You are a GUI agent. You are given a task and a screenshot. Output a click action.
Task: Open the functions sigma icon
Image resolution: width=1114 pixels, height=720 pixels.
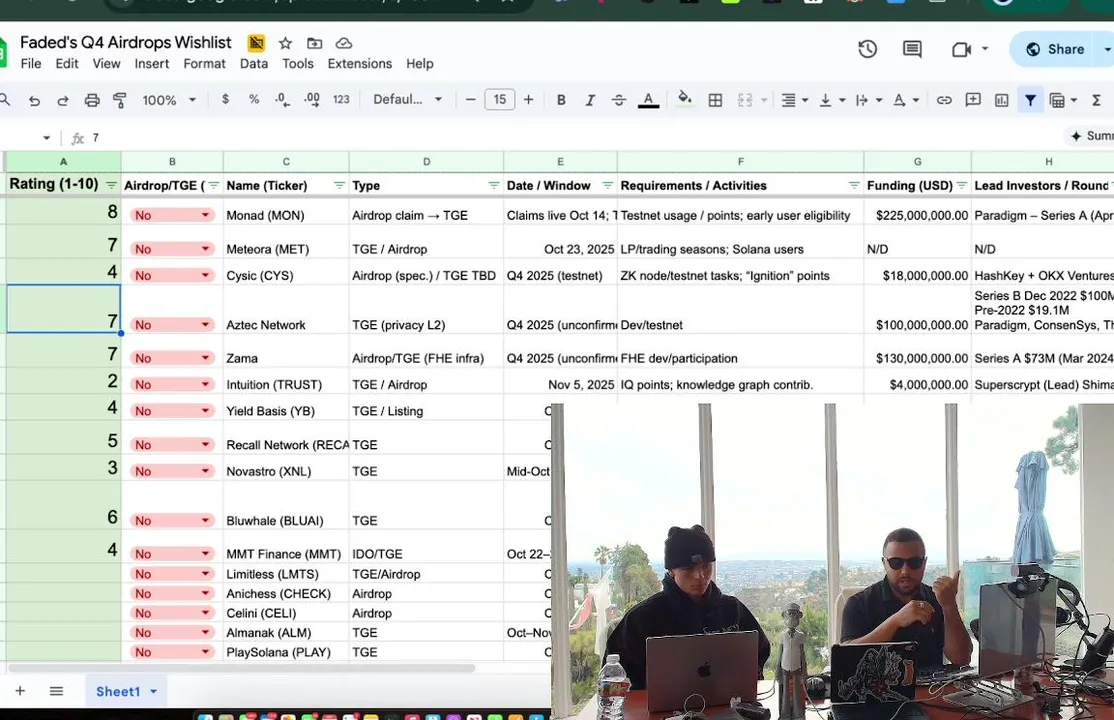click(1096, 100)
